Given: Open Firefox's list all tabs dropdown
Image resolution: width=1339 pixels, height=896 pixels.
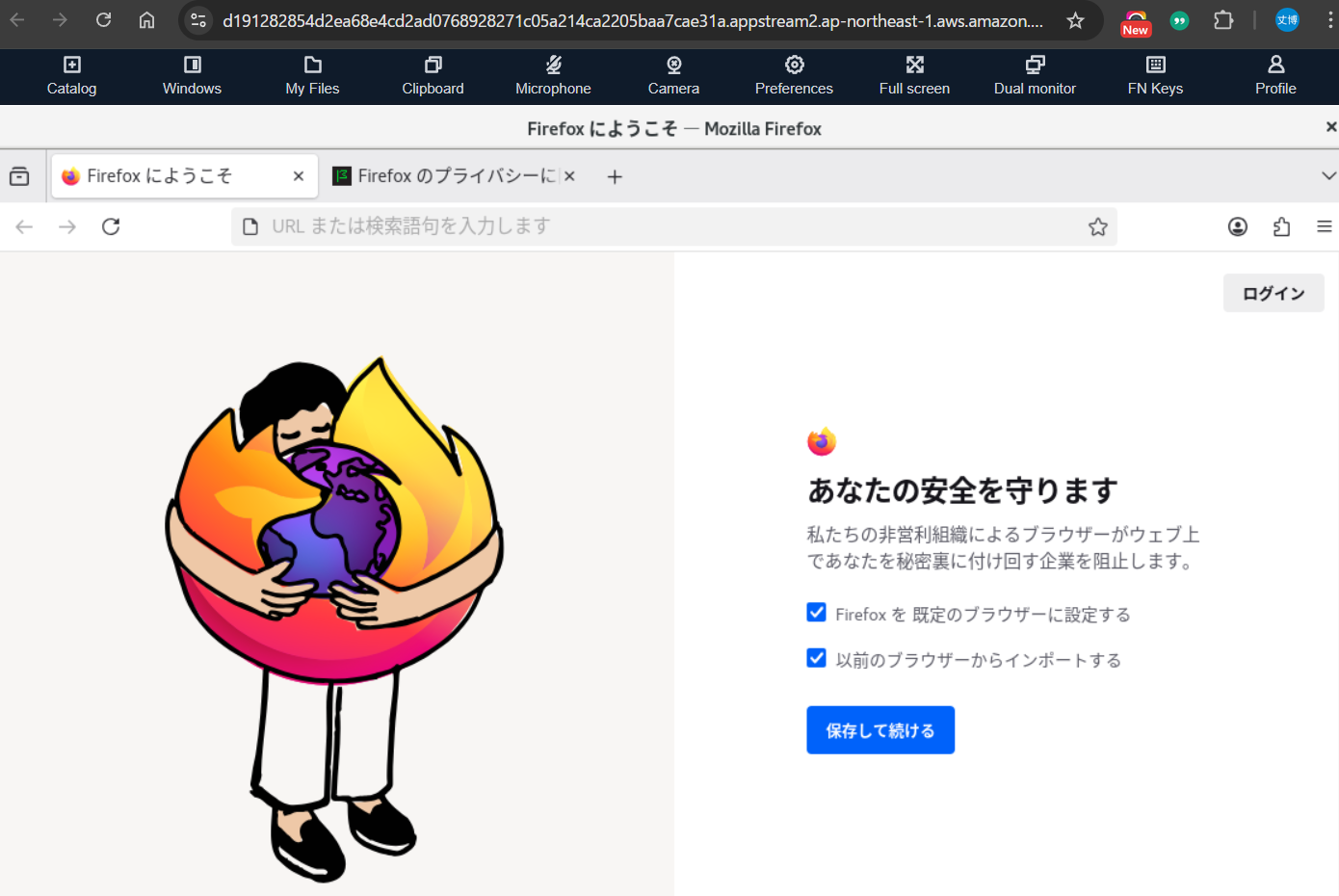Looking at the screenshot, I should pyautogui.click(x=1328, y=176).
